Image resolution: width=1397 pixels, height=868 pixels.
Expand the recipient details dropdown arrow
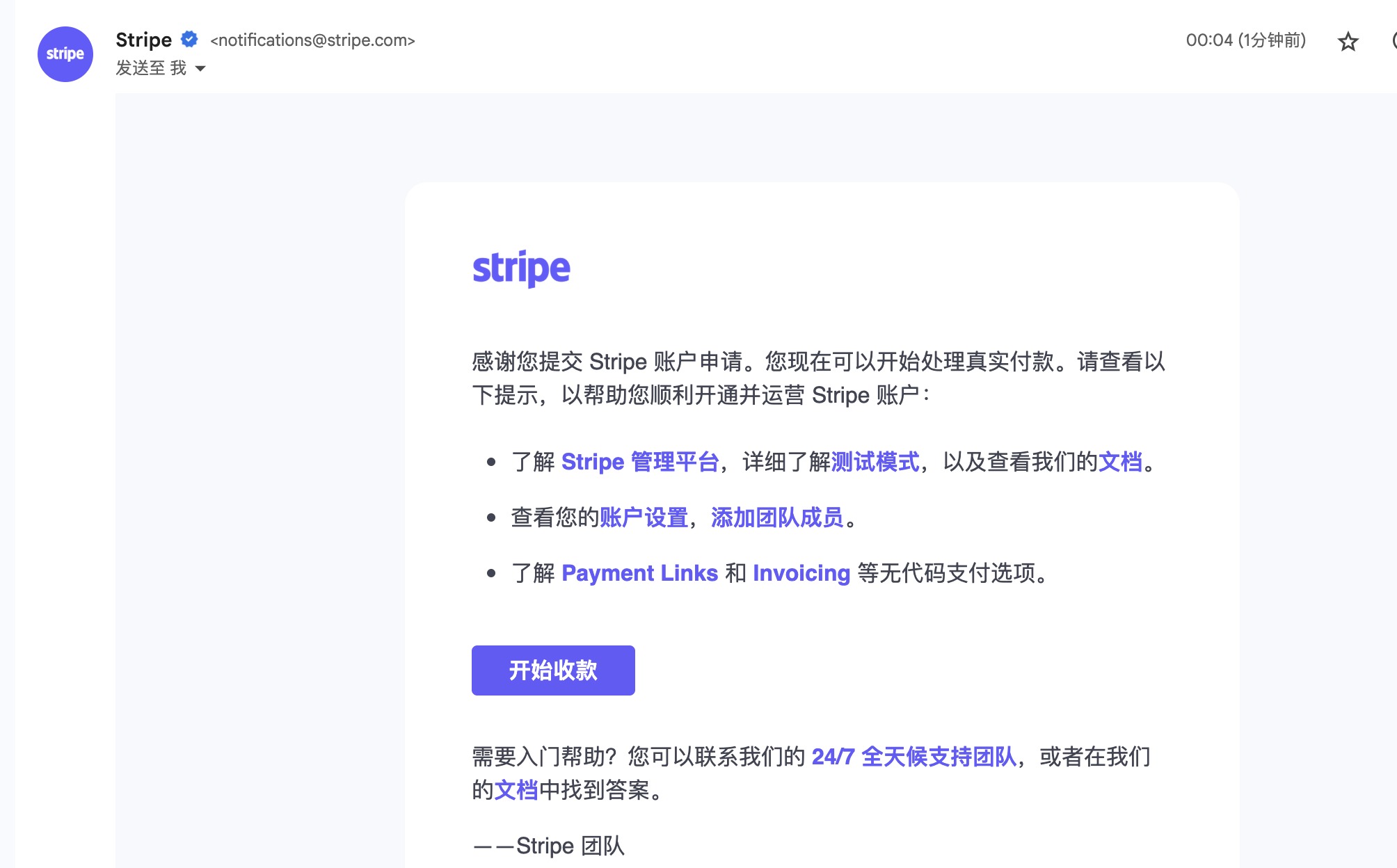pyautogui.click(x=200, y=68)
